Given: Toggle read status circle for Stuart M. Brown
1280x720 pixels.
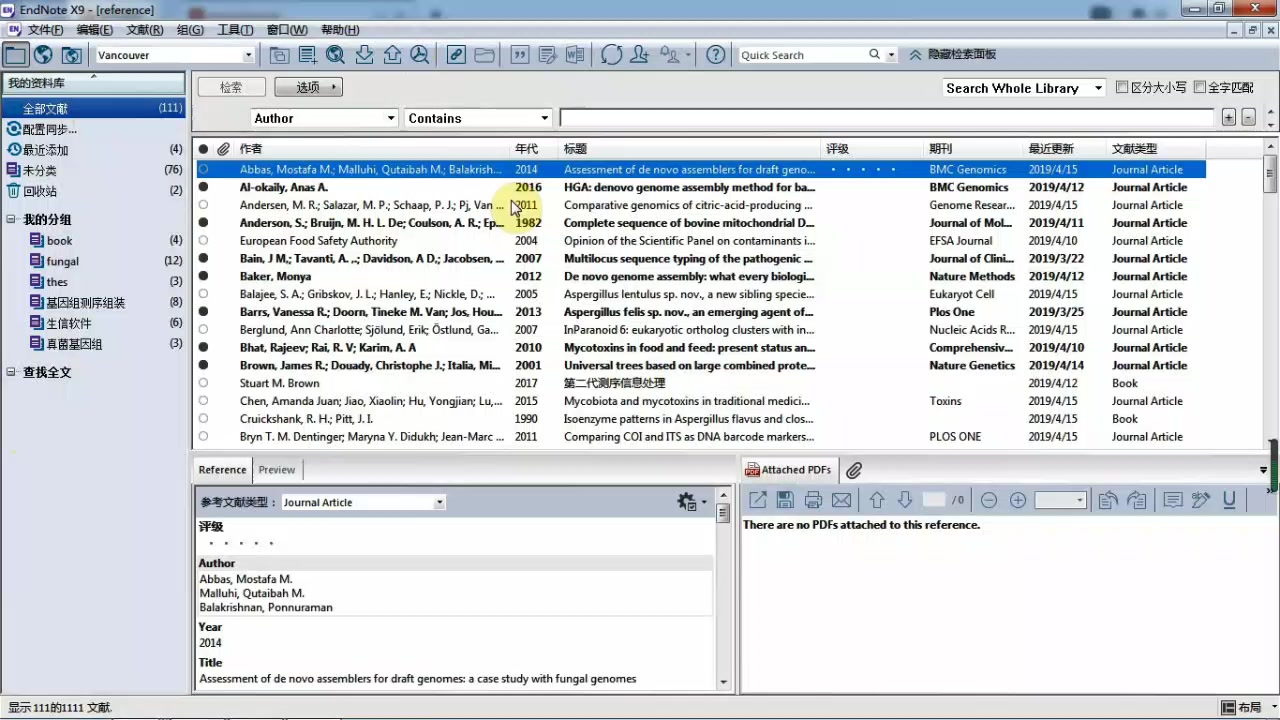Looking at the screenshot, I should 203,383.
